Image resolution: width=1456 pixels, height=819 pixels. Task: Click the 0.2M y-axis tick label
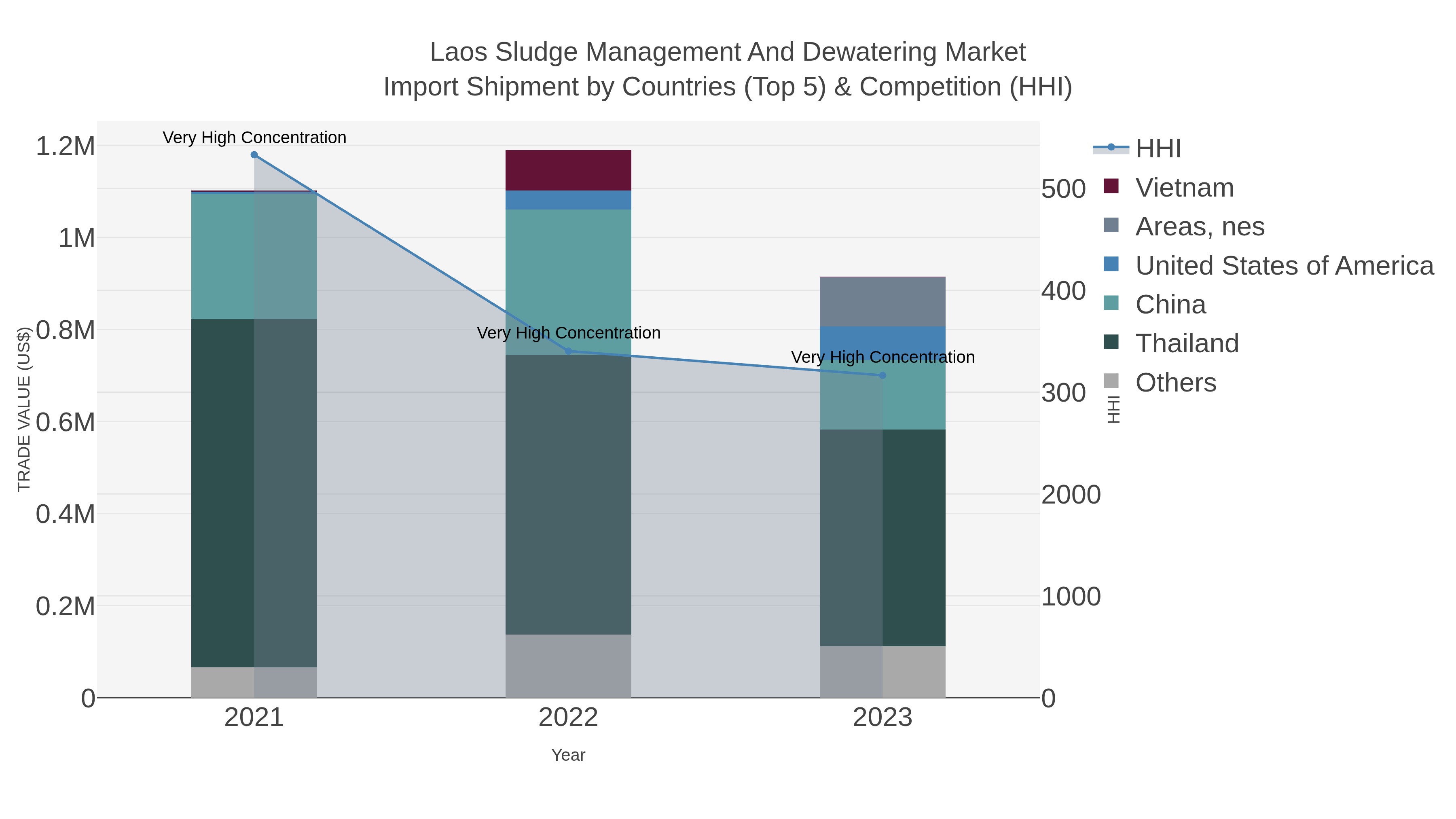(x=66, y=607)
